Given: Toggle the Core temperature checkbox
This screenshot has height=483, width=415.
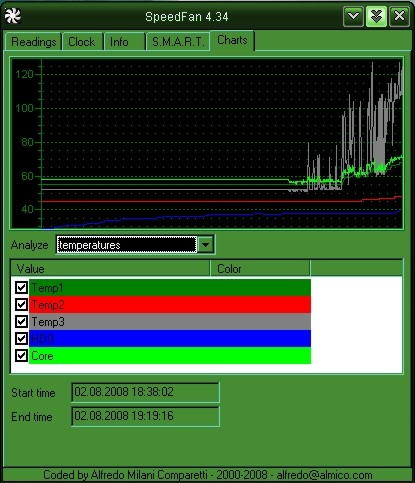Looking at the screenshot, I should 22,355.
